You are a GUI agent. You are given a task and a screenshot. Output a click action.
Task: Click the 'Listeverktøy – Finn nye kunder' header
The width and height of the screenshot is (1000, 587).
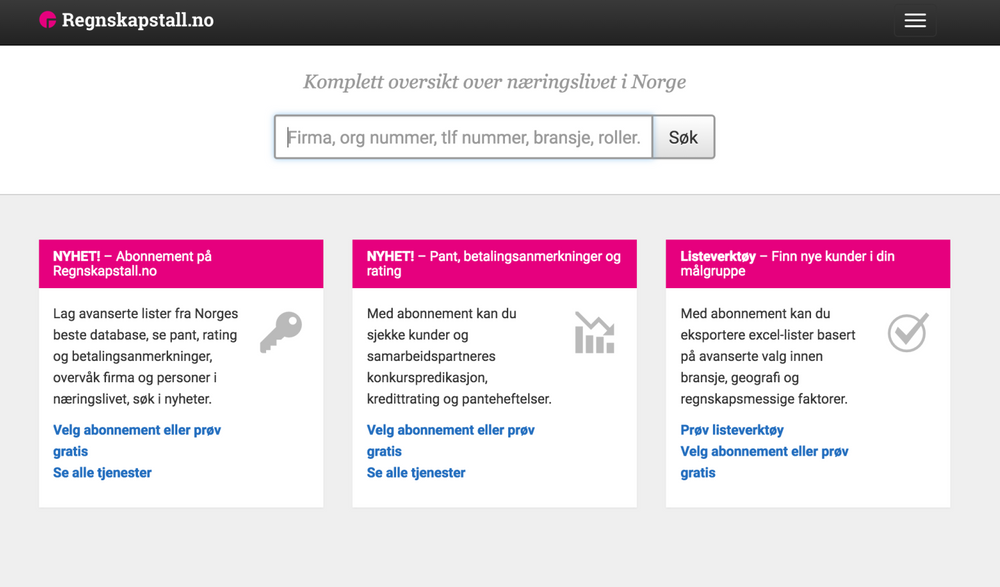point(808,264)
